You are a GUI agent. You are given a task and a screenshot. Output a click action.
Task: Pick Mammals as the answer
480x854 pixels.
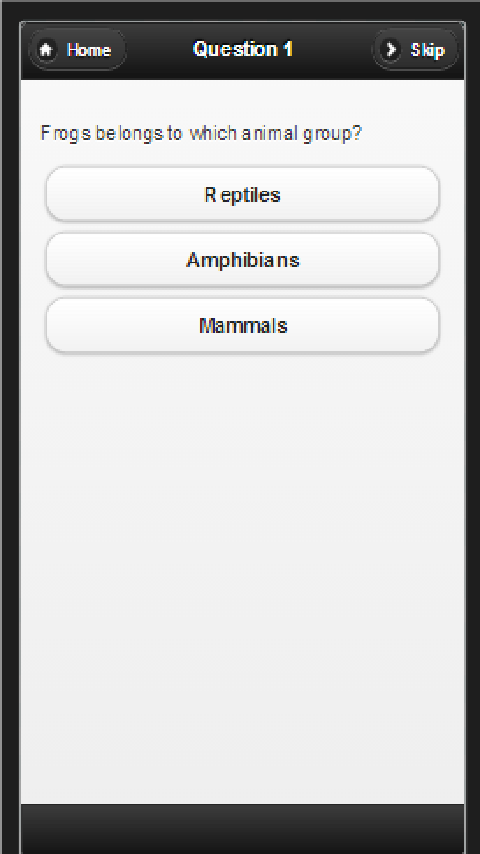tap(242, 325)
